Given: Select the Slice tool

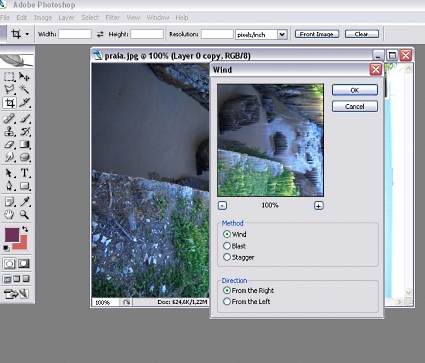Looking at the screenshot, I should (24, 103).
